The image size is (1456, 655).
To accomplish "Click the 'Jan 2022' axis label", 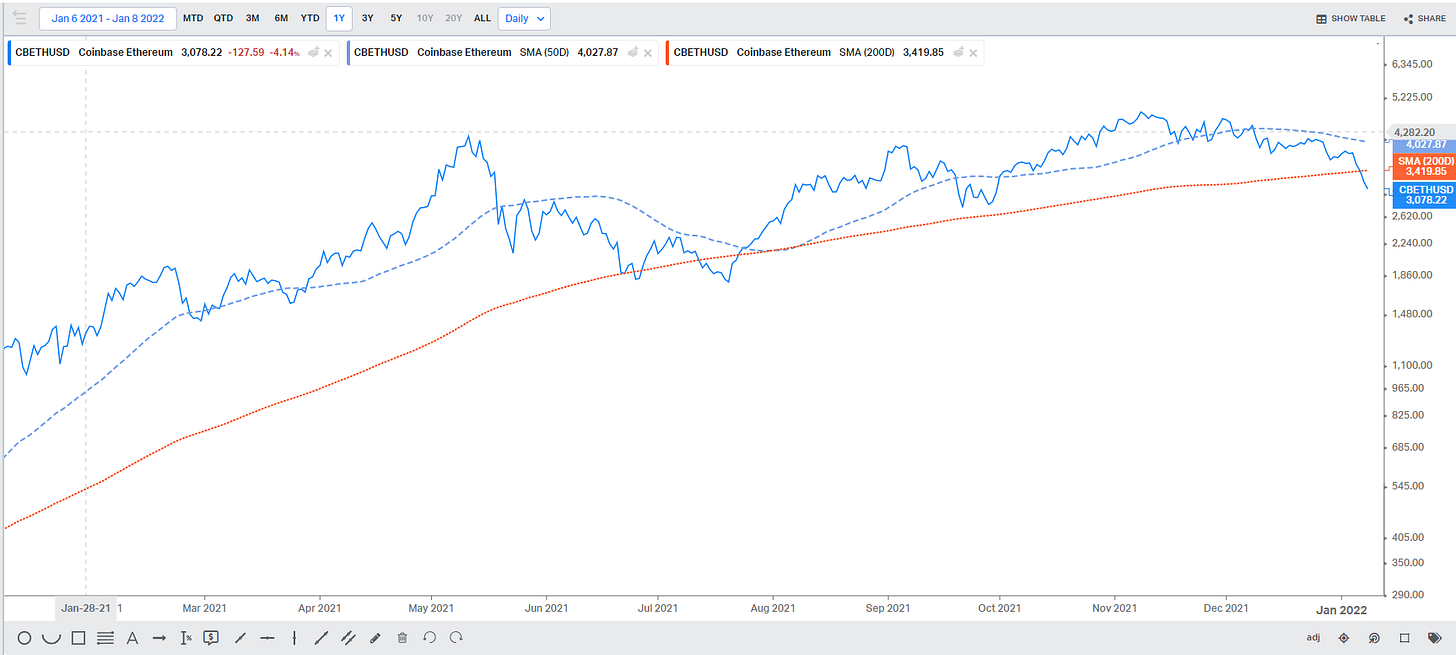I will click(x=1340, y=608).
